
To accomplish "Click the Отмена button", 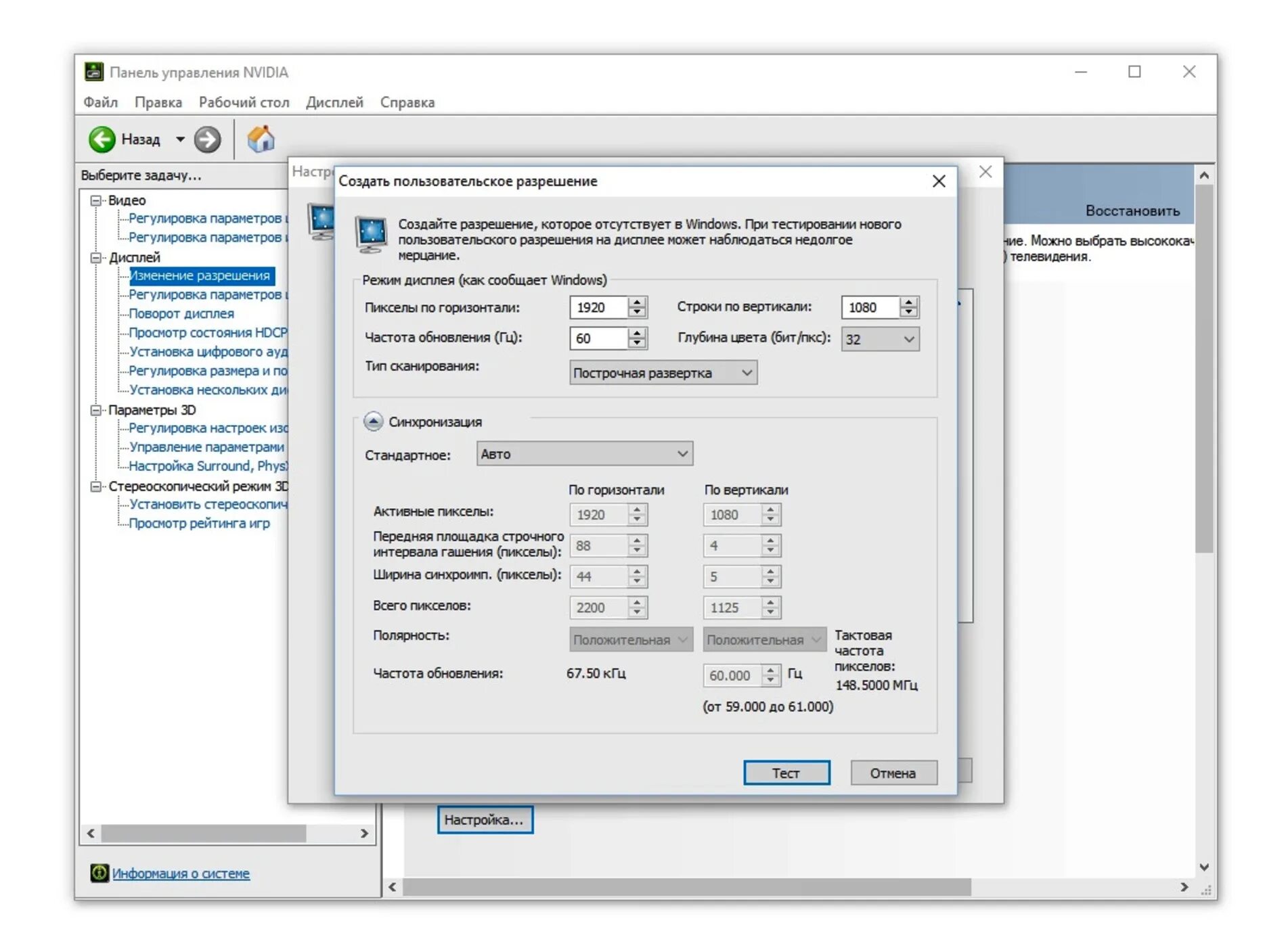I will coord(893,773).
